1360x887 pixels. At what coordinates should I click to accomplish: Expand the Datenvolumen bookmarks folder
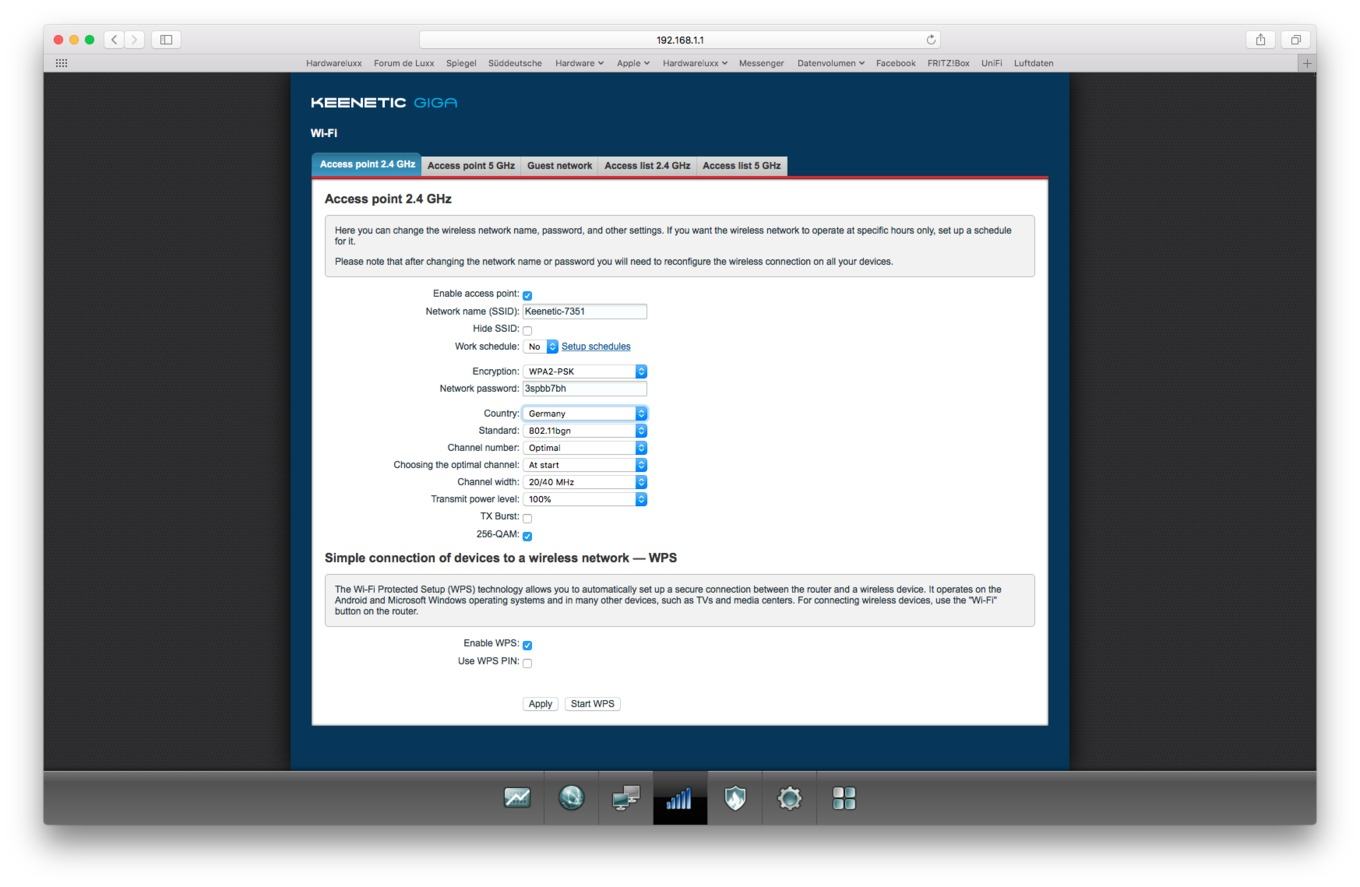click(831, 63)
